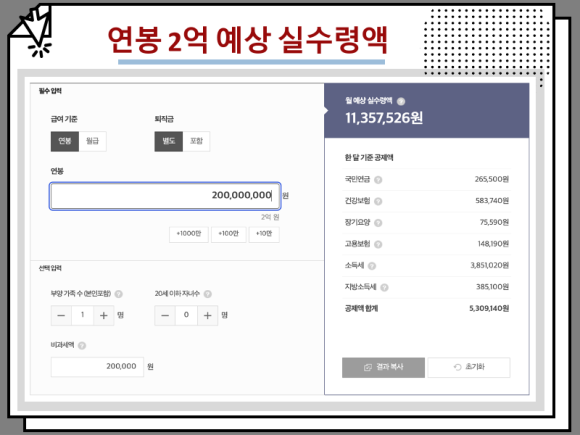Open help icon next to 국민연금
Image resolution: width=580 pixels, height=435 pixels.
click(x=378, y=180)
